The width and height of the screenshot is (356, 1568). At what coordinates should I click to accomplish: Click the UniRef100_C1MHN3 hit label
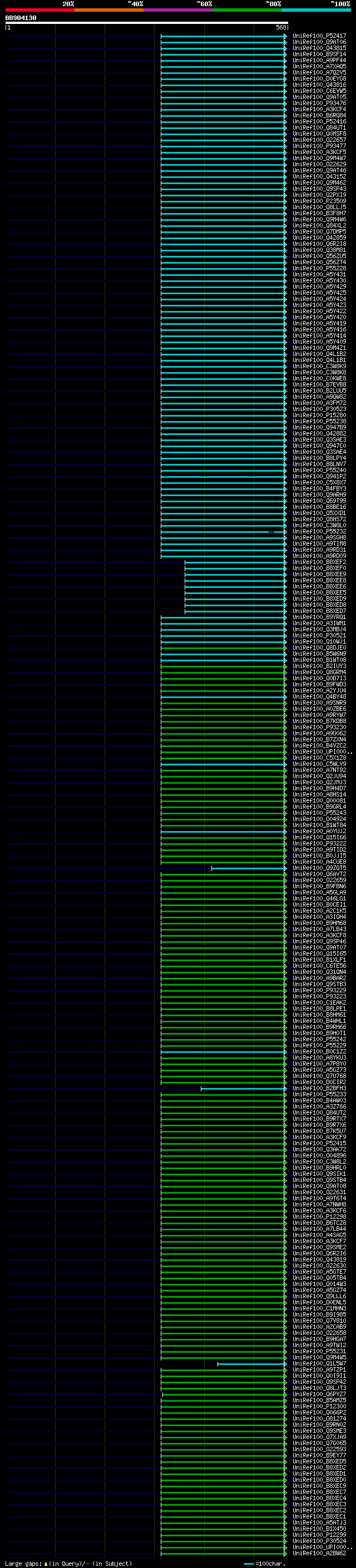click(x=319, y=1309)
